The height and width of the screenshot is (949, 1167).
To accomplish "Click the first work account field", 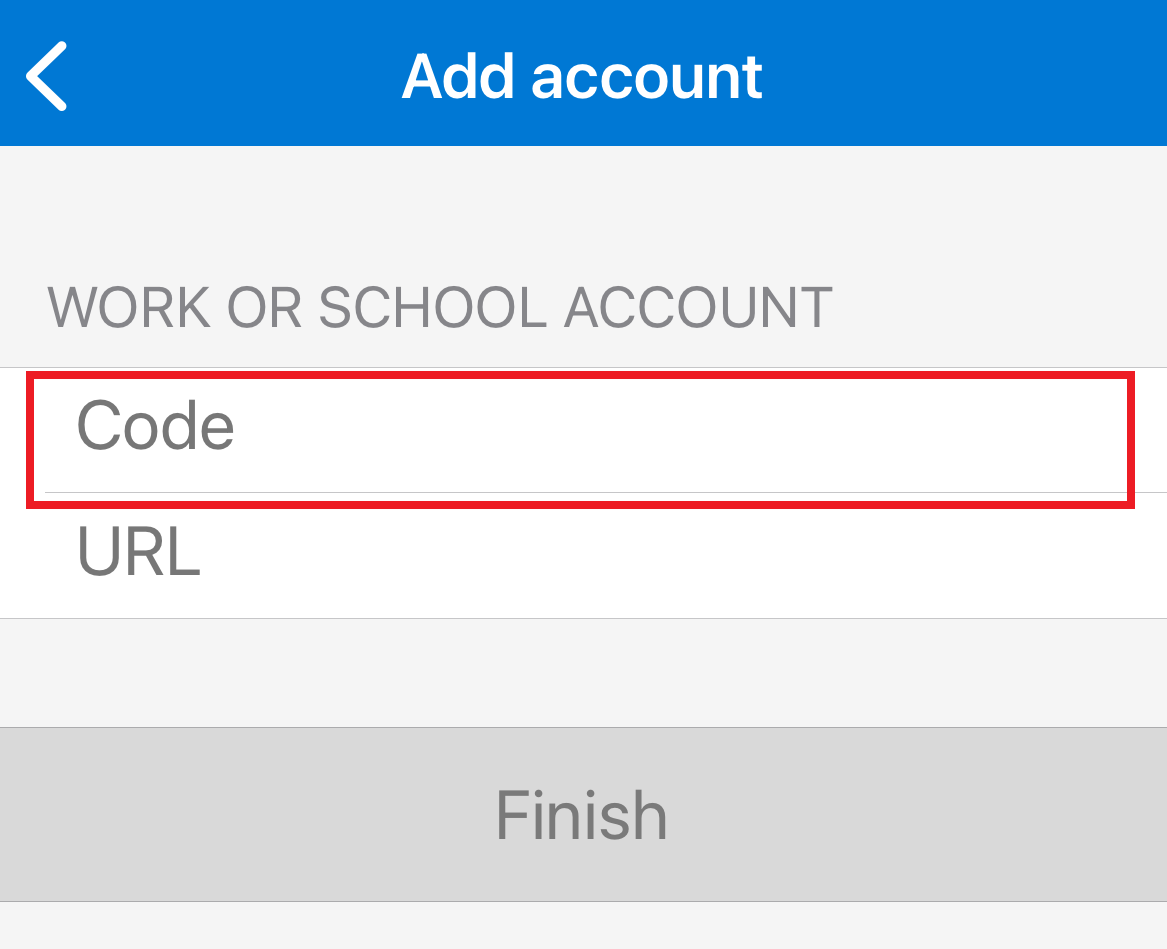I will [x=580, y=430].
